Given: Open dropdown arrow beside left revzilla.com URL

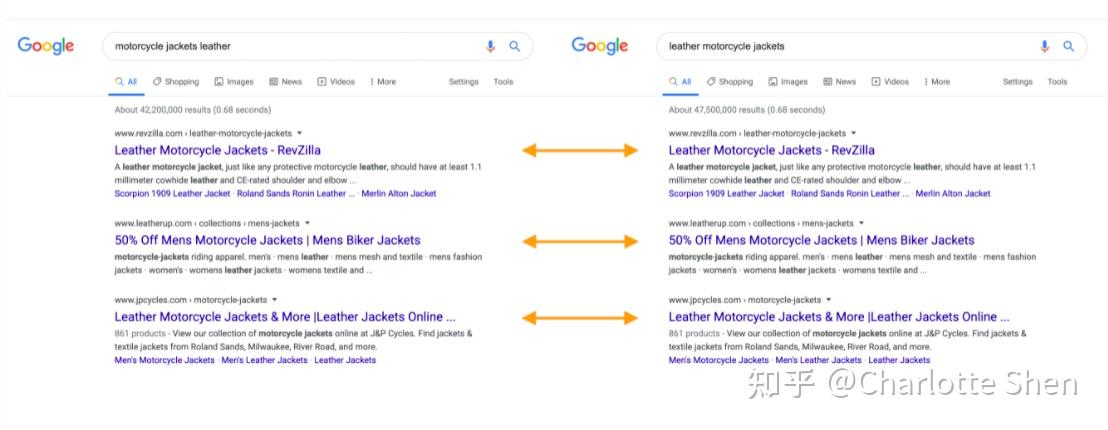Looking at the screenshot, I should (300, 133).
